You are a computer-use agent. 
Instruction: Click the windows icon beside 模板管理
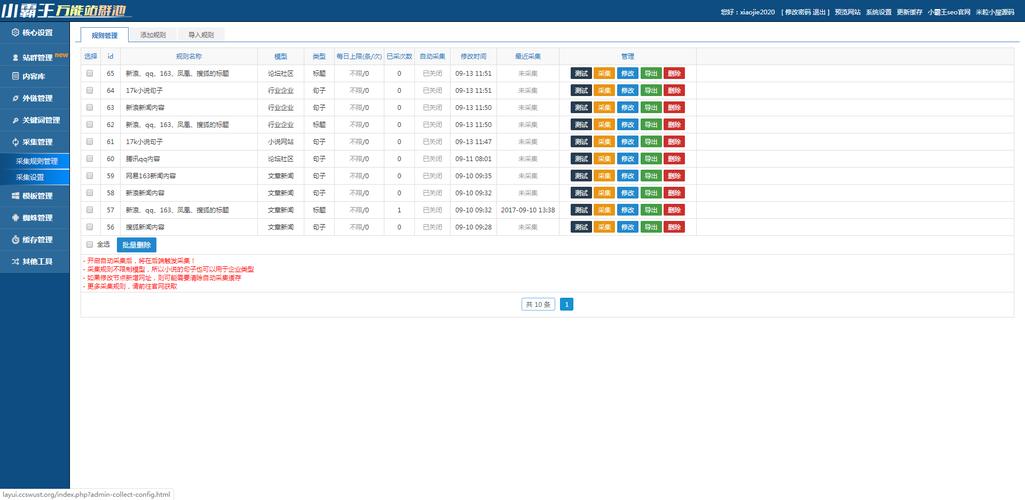[x=16, y=195]
